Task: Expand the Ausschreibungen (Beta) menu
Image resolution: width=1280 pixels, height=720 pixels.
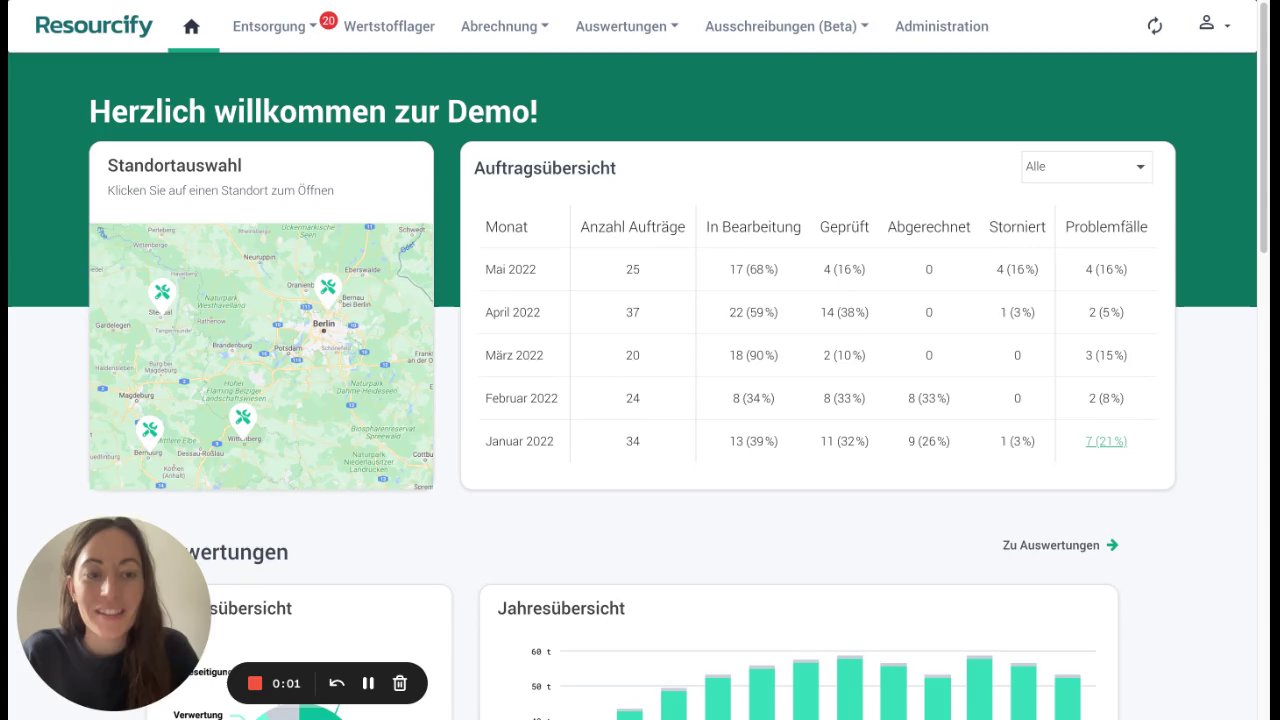Action: [x=786, y=26]
